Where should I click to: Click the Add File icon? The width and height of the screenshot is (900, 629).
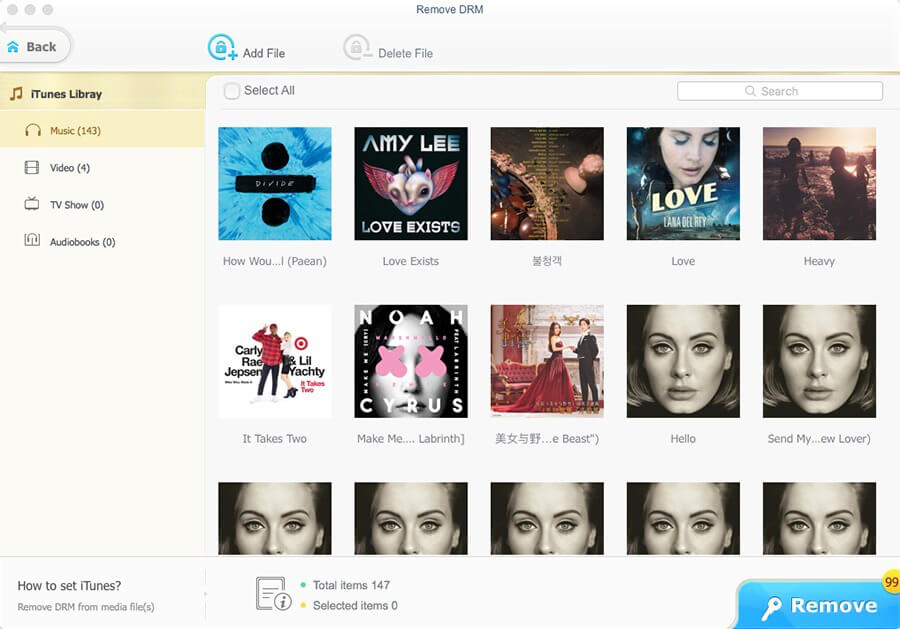(x=222, y=46)
